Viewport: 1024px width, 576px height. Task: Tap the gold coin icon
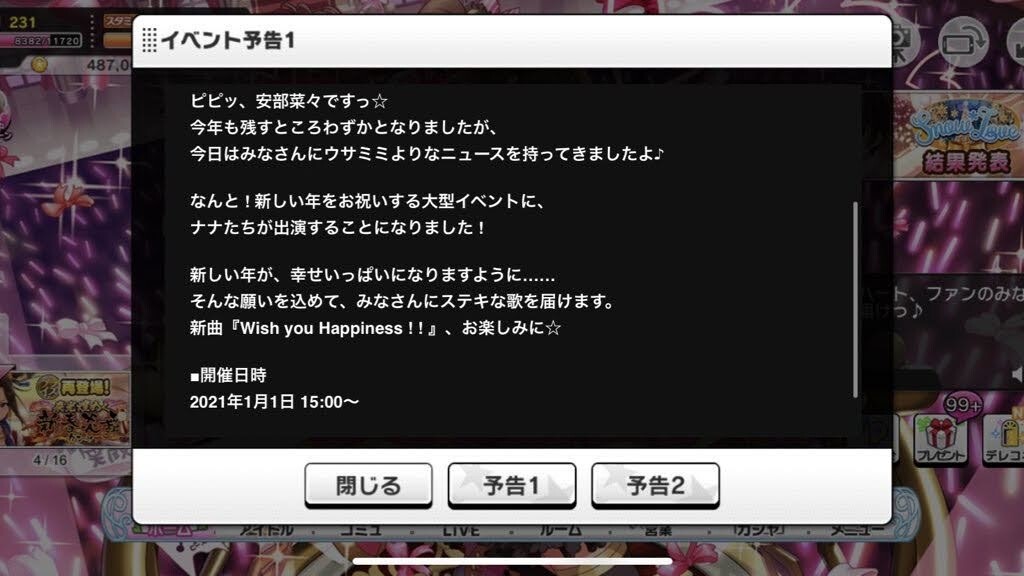(40, 64)
